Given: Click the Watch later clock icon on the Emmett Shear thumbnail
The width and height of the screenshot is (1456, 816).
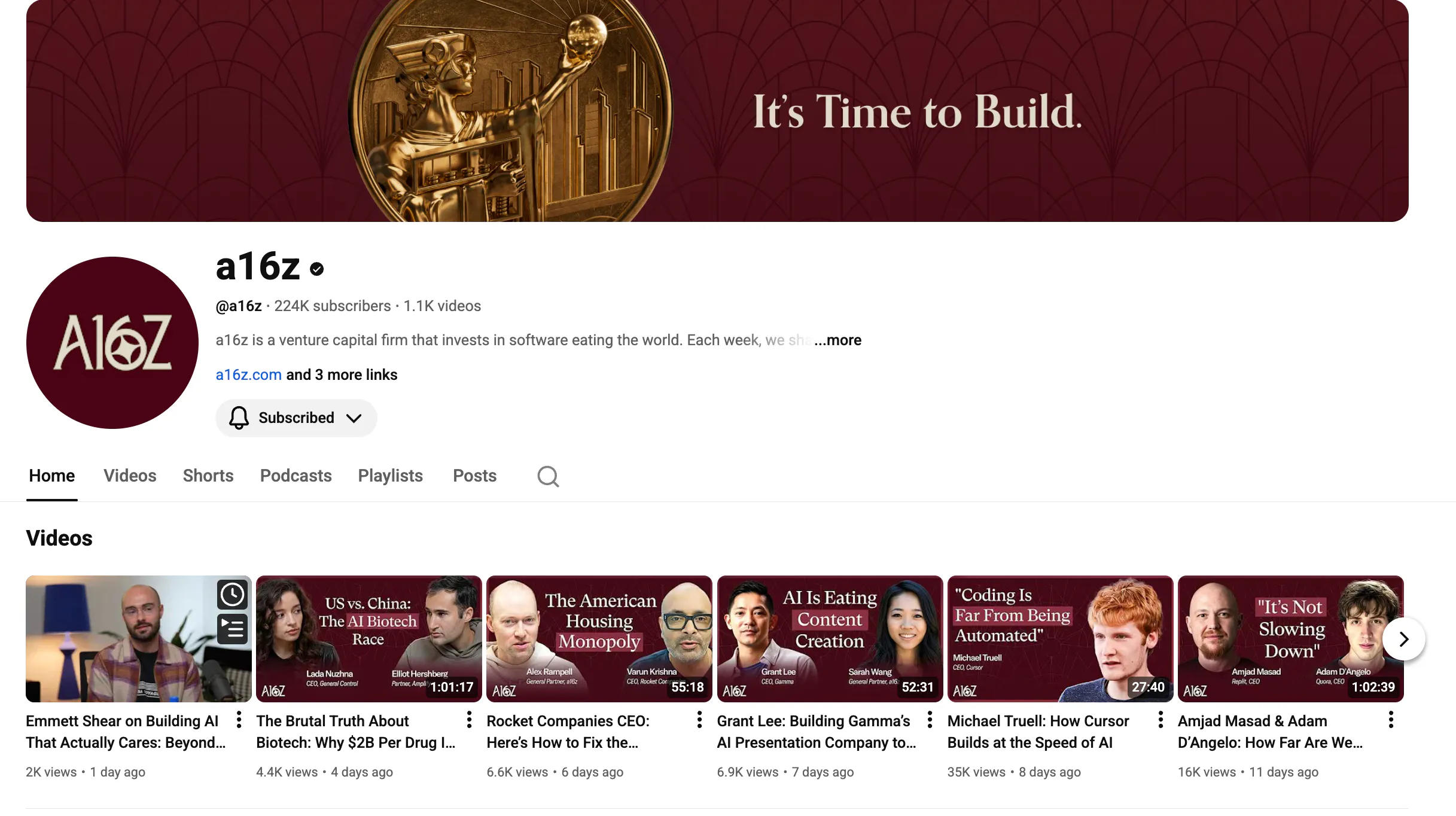Looking at the screenshot, I should pyautogui.click(x=232, y=595).
